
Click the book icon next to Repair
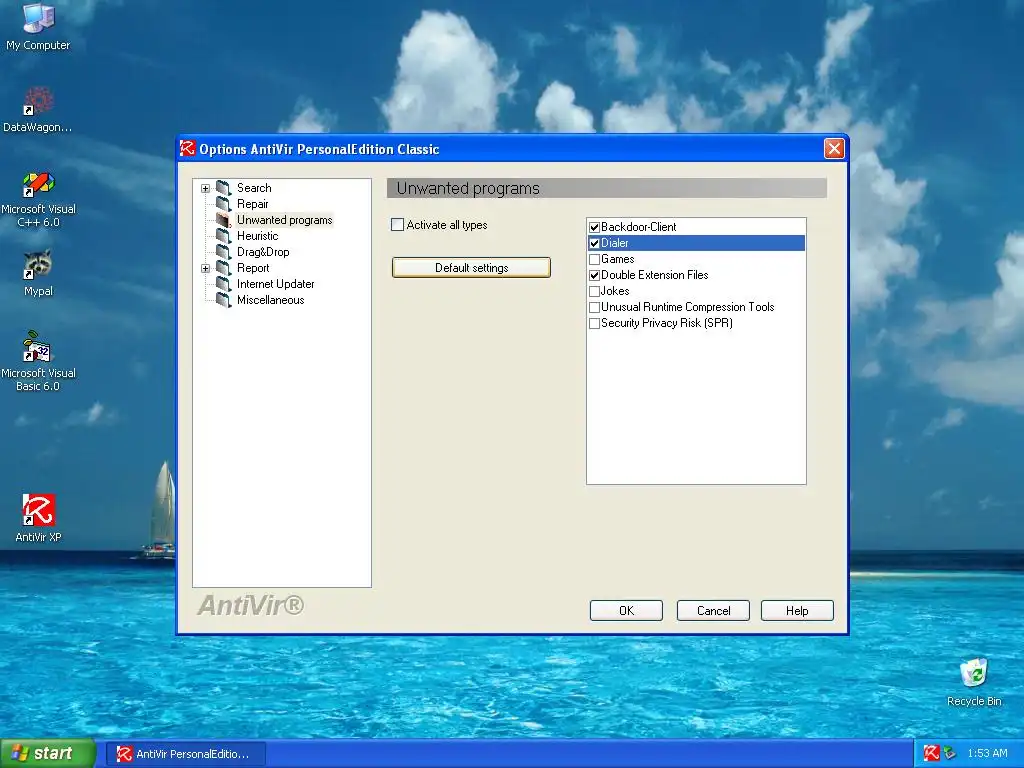click(x=223, y=204)
